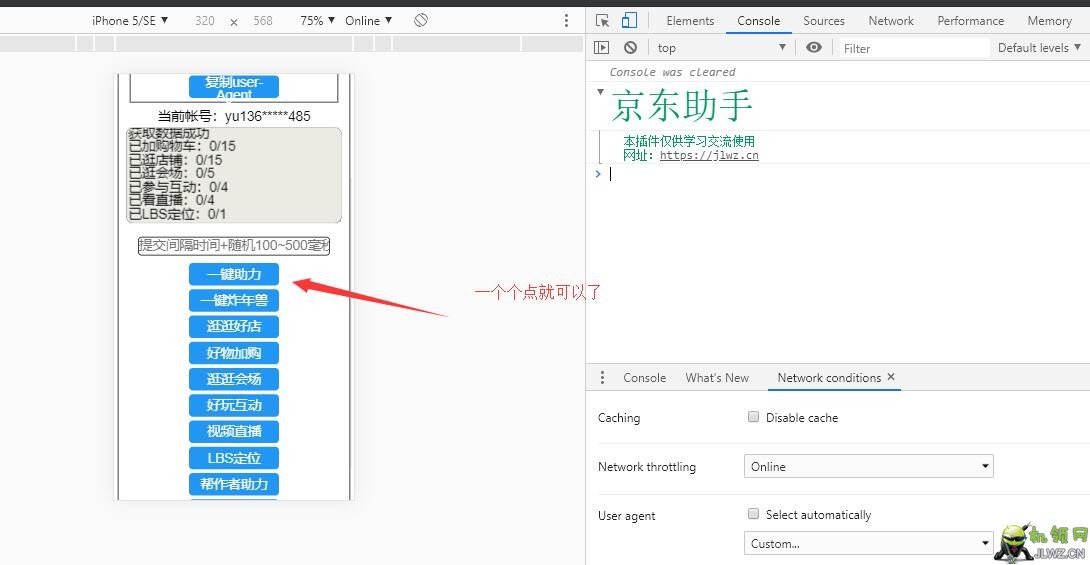Viewport: 1090px width, 565px height.
Task: Open the 75% zoom dropdown
Action: 318,21
